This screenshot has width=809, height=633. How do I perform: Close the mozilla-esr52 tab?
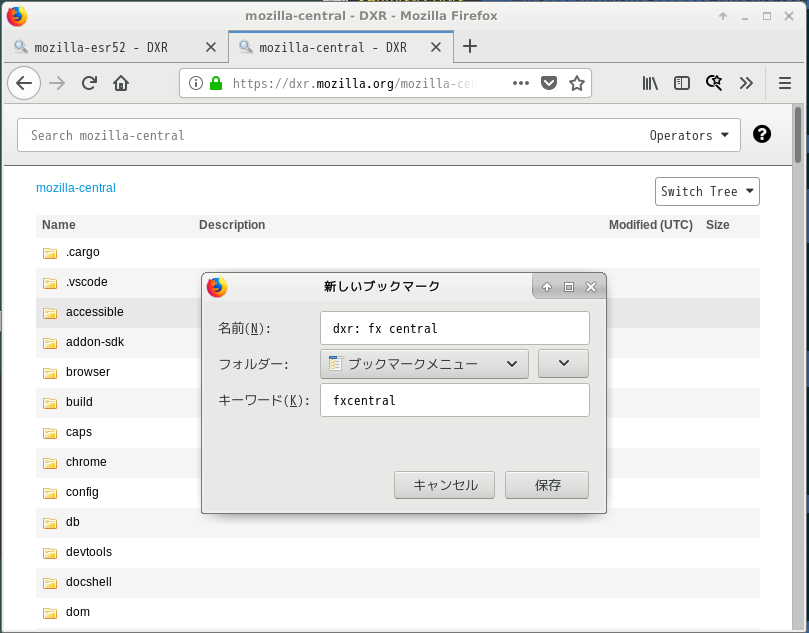click(x=211, y=47)
